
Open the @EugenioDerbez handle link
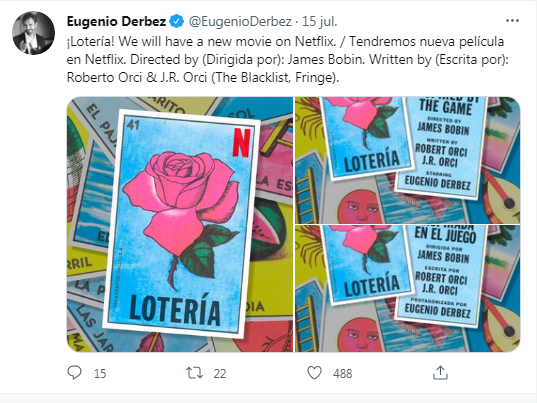point(240,21)
